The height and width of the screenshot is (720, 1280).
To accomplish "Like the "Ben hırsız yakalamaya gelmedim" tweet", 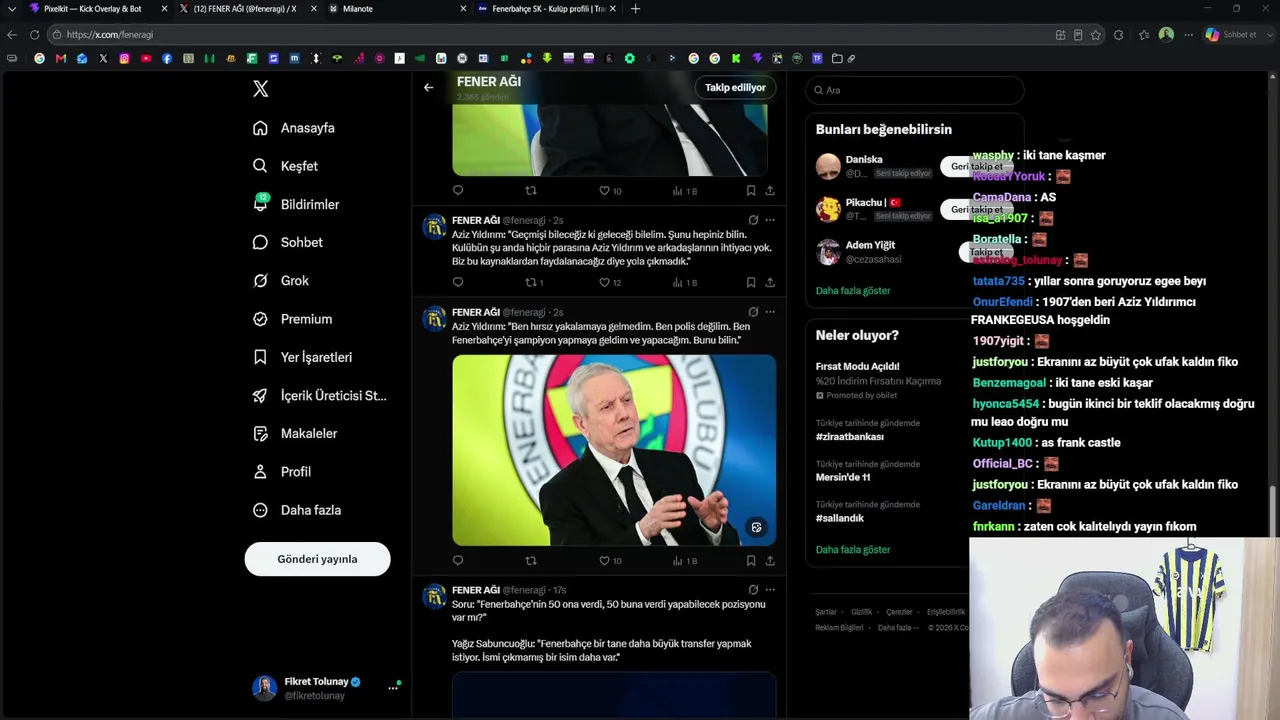I will pos(610,561).
